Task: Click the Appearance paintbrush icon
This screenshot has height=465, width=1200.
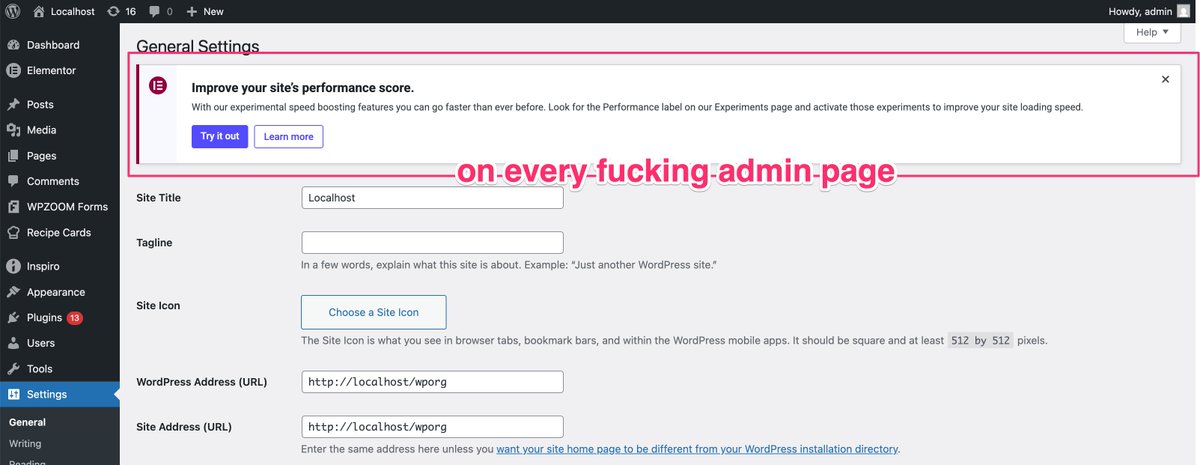Action: coord(13,292)
